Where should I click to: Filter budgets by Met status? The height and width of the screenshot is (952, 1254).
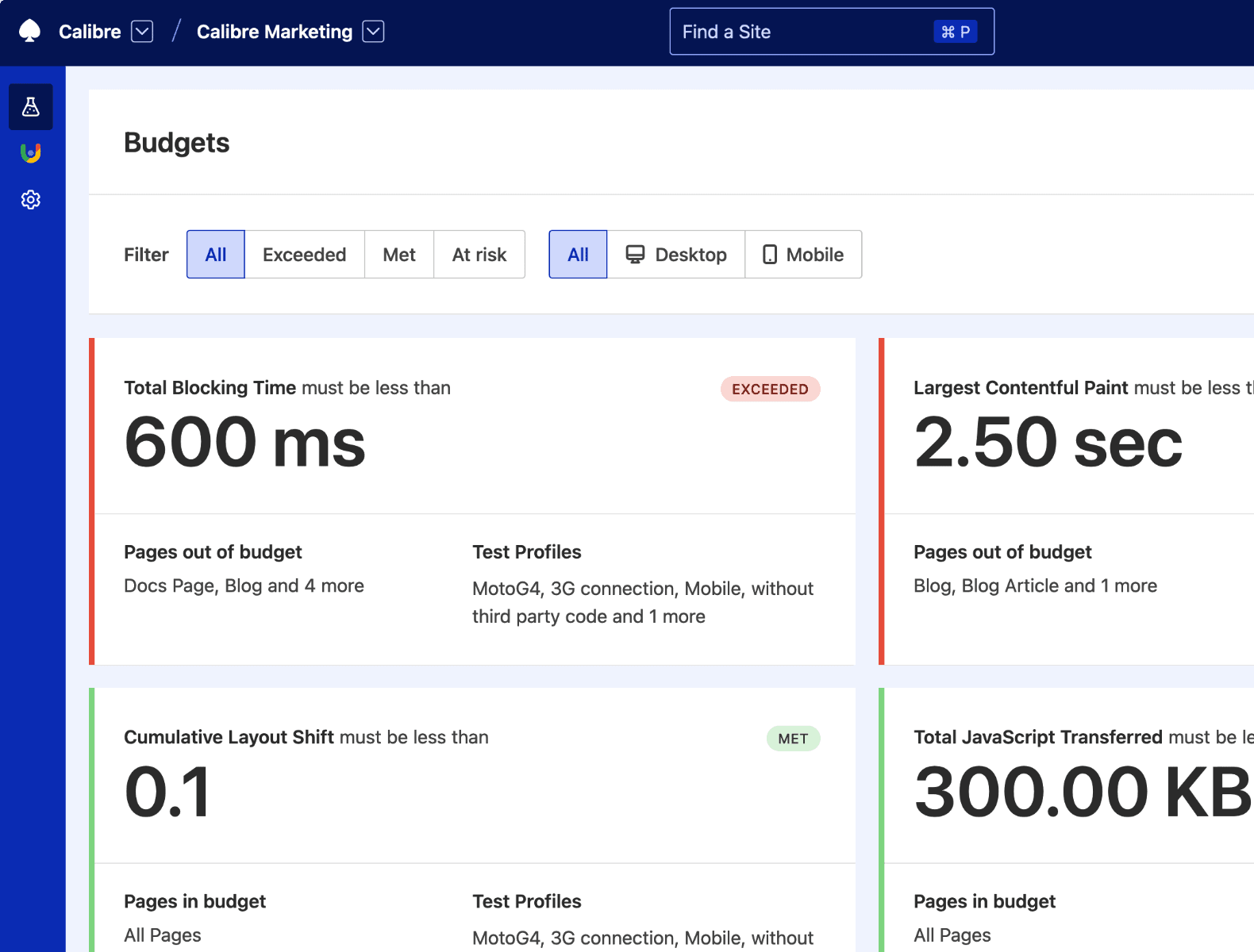pyautogui.click(x=399, y=255)
